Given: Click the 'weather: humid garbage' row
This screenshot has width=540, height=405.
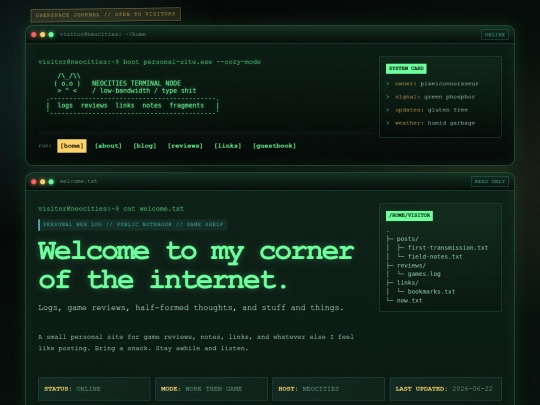Looking at the screenshot, I should click(430, 123).
